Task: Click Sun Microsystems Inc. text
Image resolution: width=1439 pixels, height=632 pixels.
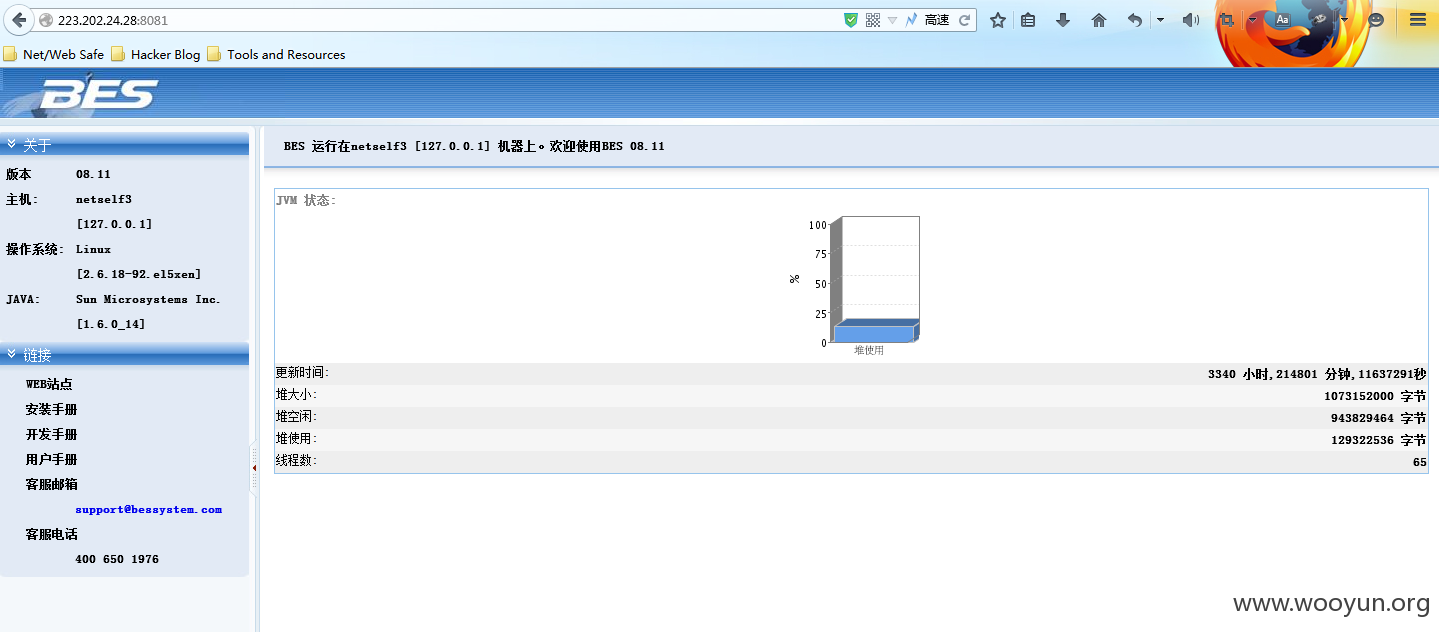Action: (x=148, y=299)
